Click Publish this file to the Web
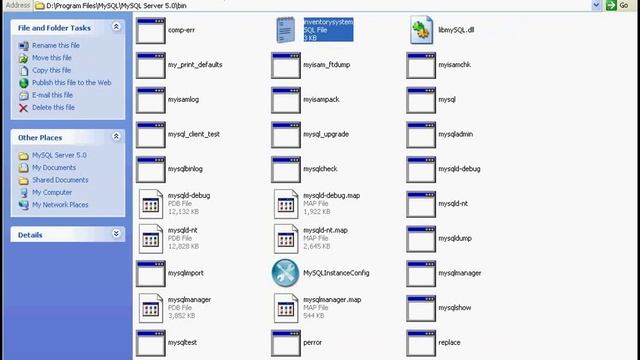 (72, 82)
